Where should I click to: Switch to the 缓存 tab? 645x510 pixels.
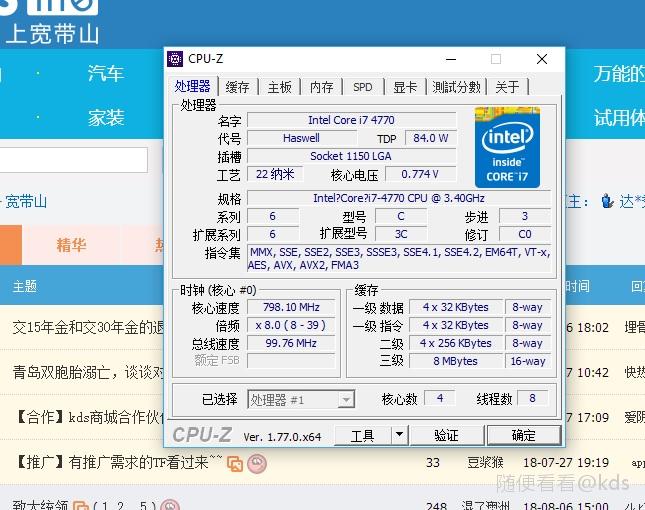coord(237,87)
